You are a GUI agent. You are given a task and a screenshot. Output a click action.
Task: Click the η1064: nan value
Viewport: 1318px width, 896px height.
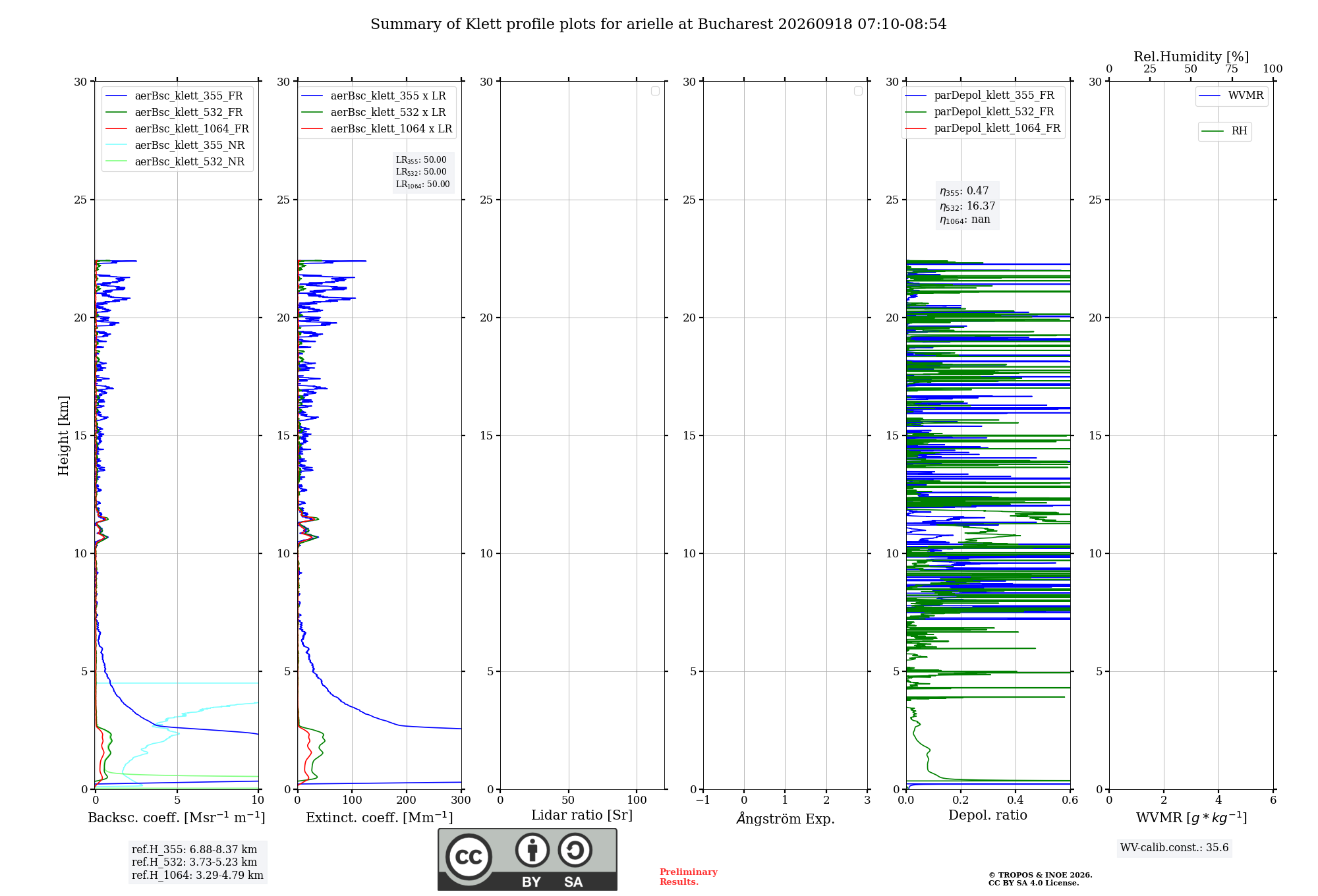(x=965, y=220)
